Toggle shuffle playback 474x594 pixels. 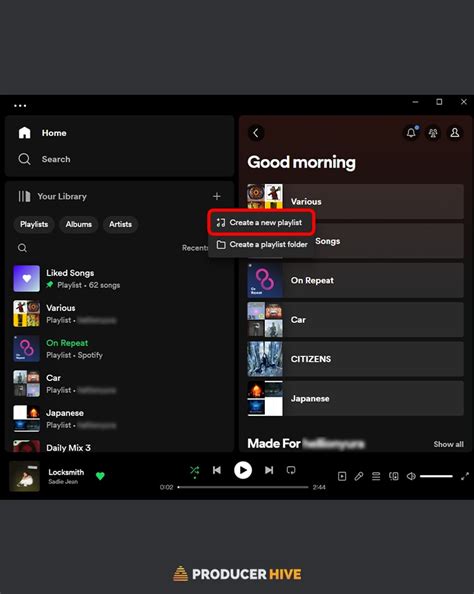point(194,471)
